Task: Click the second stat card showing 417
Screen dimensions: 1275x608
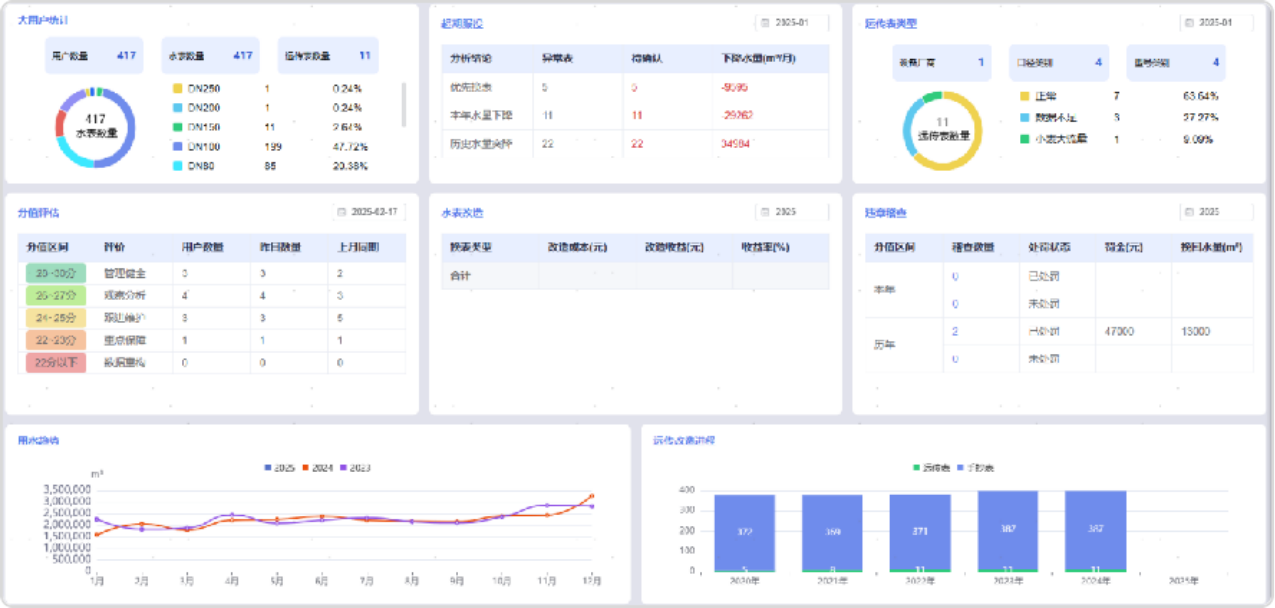Action: pyautogui.click(x=210, y=56)
